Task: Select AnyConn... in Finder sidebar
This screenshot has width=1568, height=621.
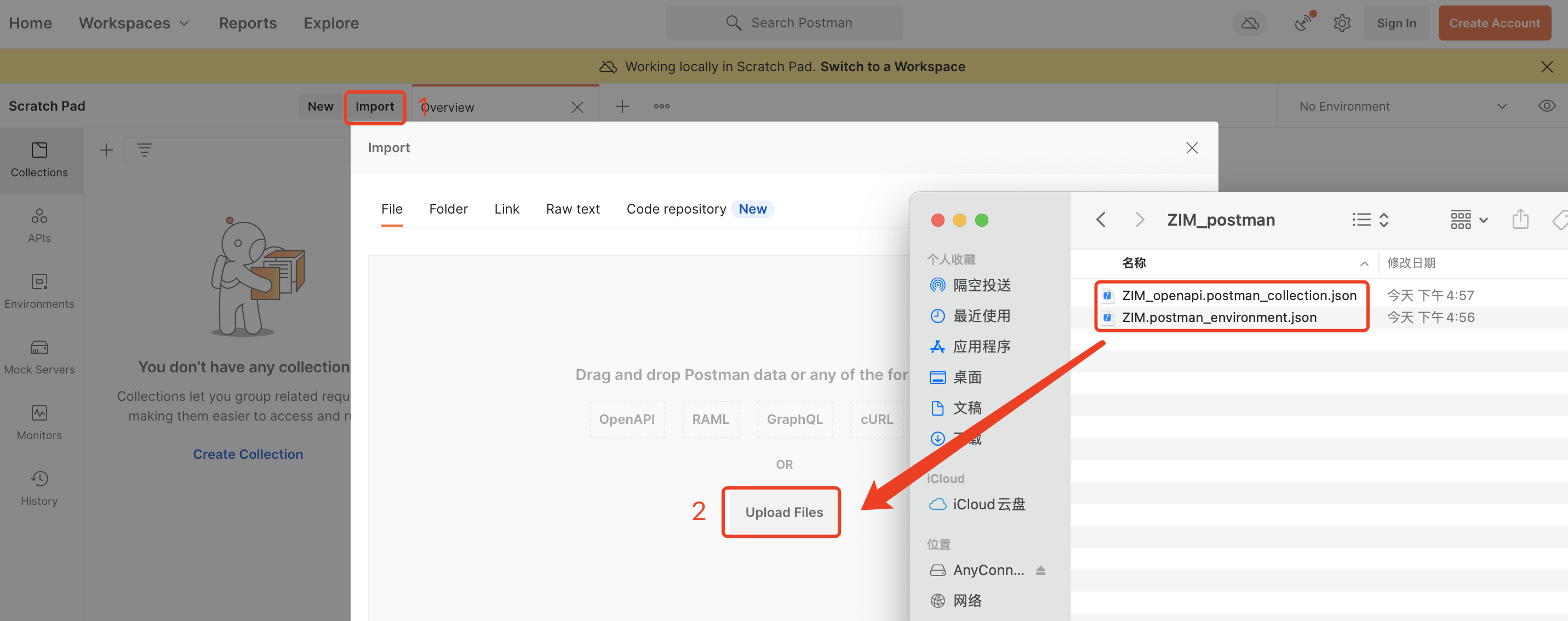Action: 977,570
